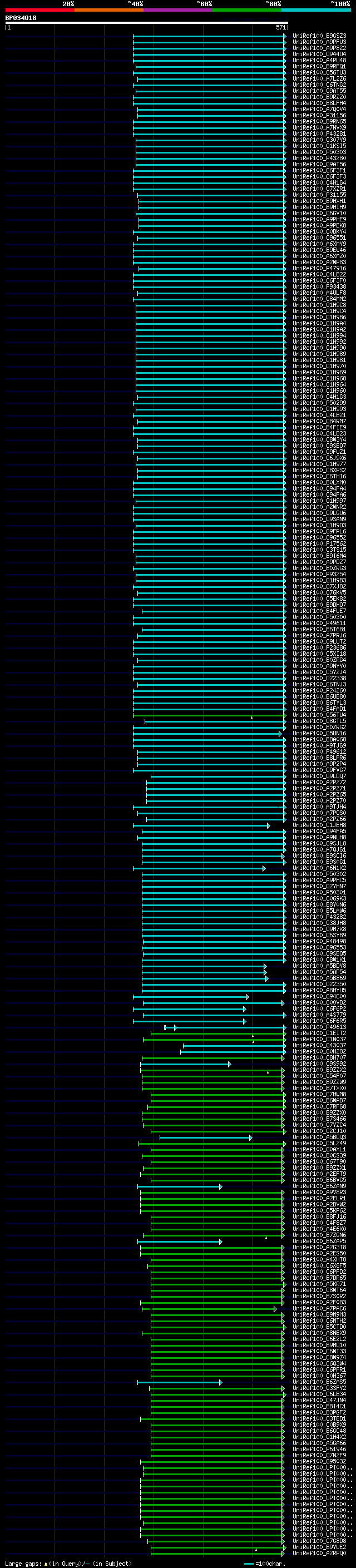This screenshot has width=356, height=1568.
Task: Select hit label UniRef100_Q95032
Action: point(319,1461)
